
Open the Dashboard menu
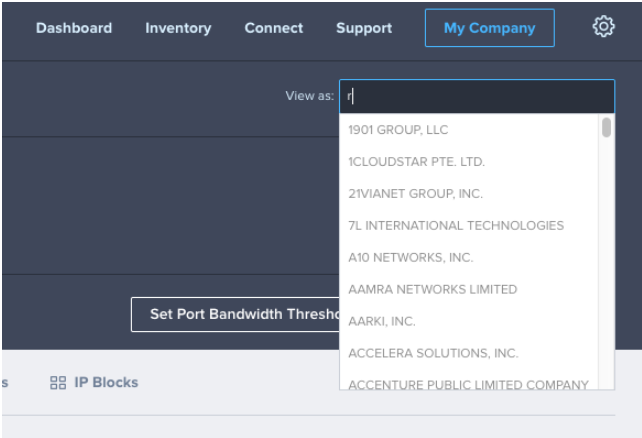(74, 28)
